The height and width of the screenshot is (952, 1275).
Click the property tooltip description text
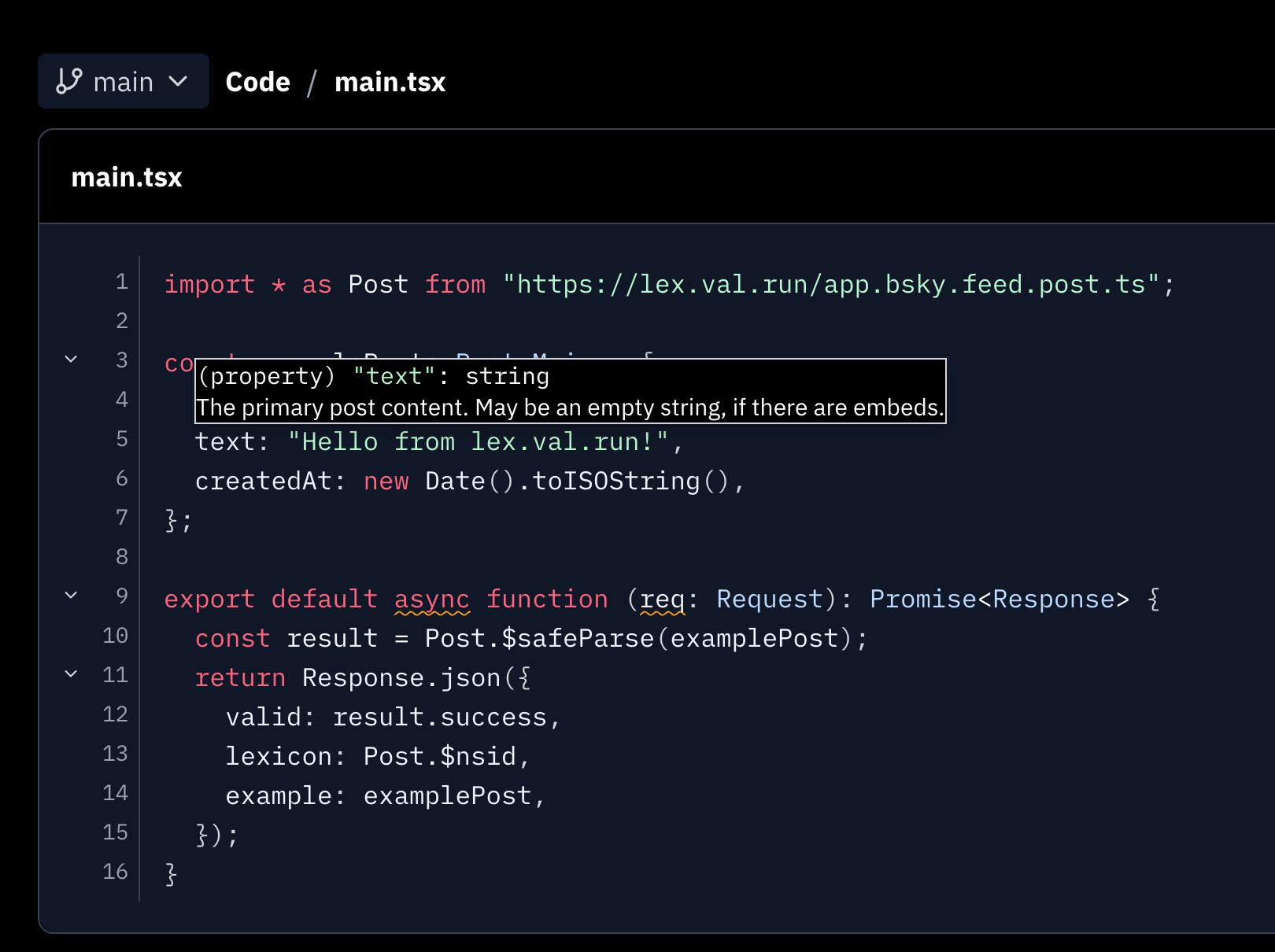point(570,408)
